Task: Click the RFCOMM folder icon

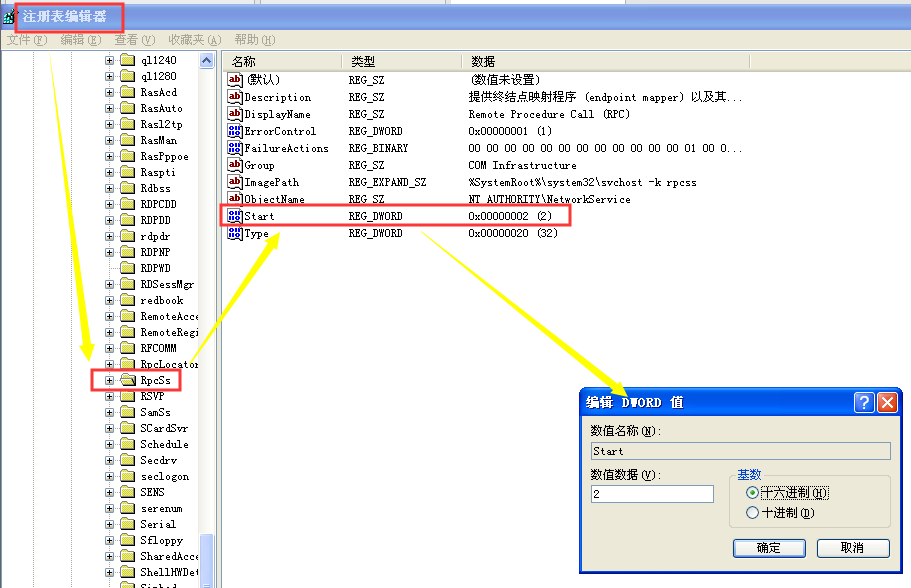Action: 128,348
